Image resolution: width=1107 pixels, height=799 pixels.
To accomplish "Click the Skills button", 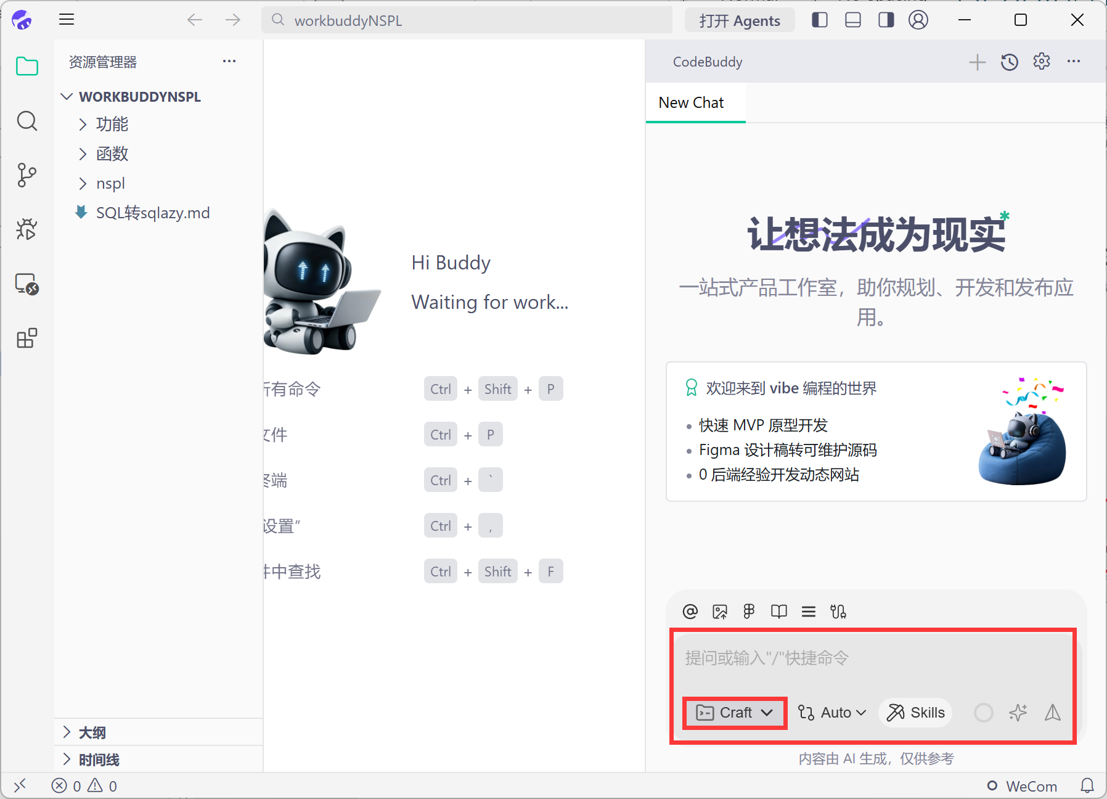I will pyautogui.click(x=916, y=713).
